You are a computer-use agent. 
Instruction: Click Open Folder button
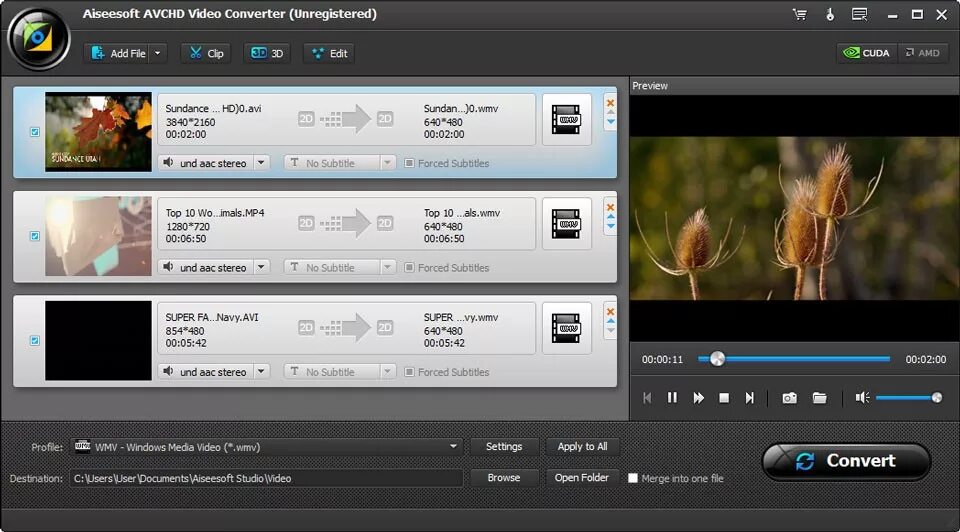point(582,478)
